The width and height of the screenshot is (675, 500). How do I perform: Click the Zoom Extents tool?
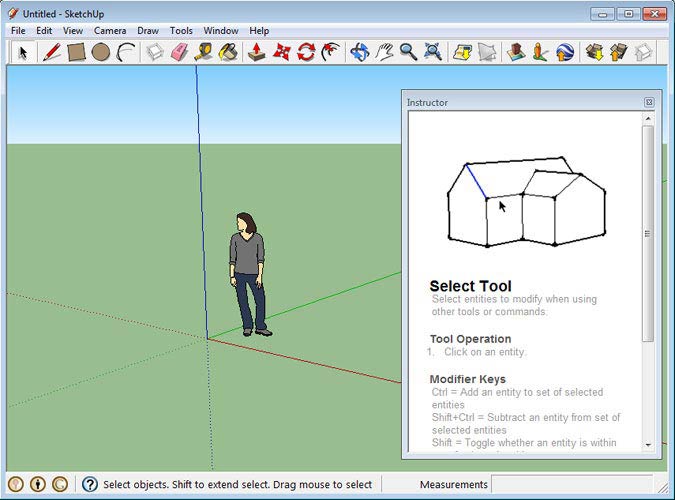click(x=433, y=51)
